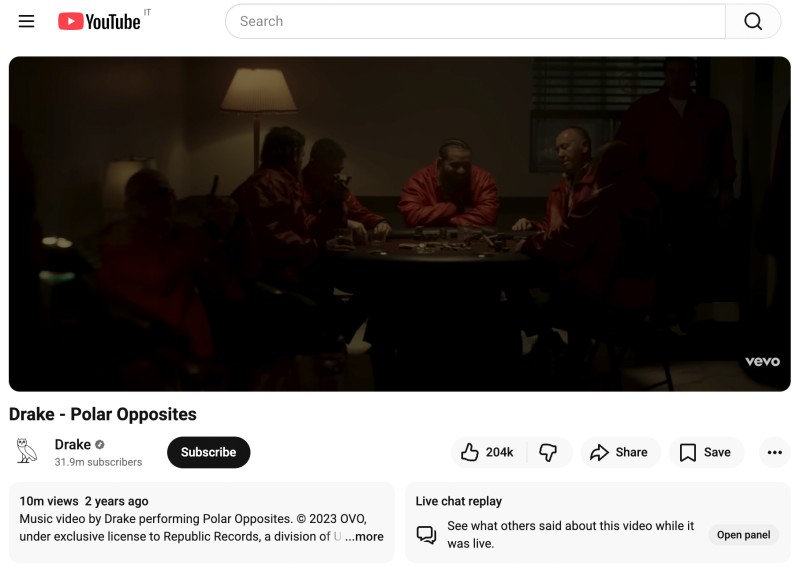Click Drake's owl channel avatar
800x568 pixels.
click(x=27, y=451)
